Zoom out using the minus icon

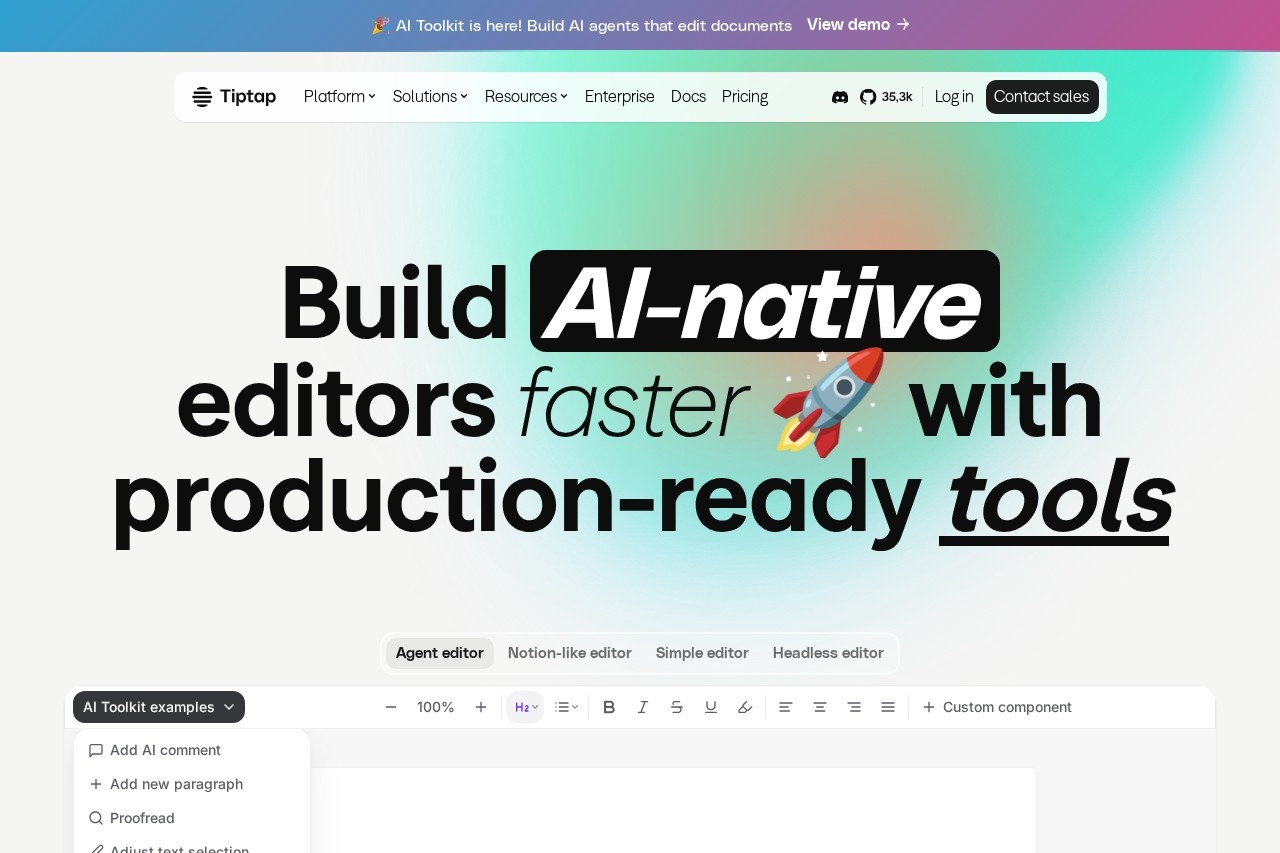391,707
